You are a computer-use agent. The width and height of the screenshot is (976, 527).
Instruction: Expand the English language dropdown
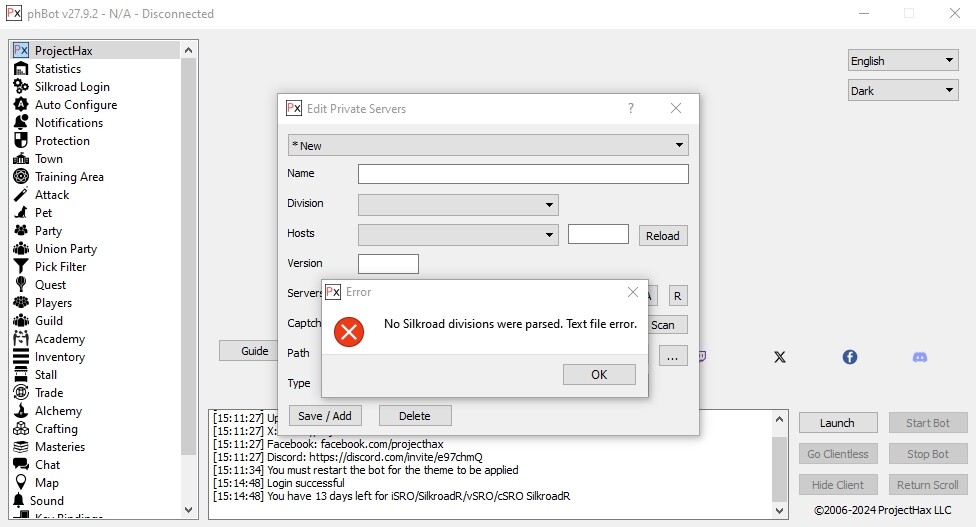pos(903,61)
